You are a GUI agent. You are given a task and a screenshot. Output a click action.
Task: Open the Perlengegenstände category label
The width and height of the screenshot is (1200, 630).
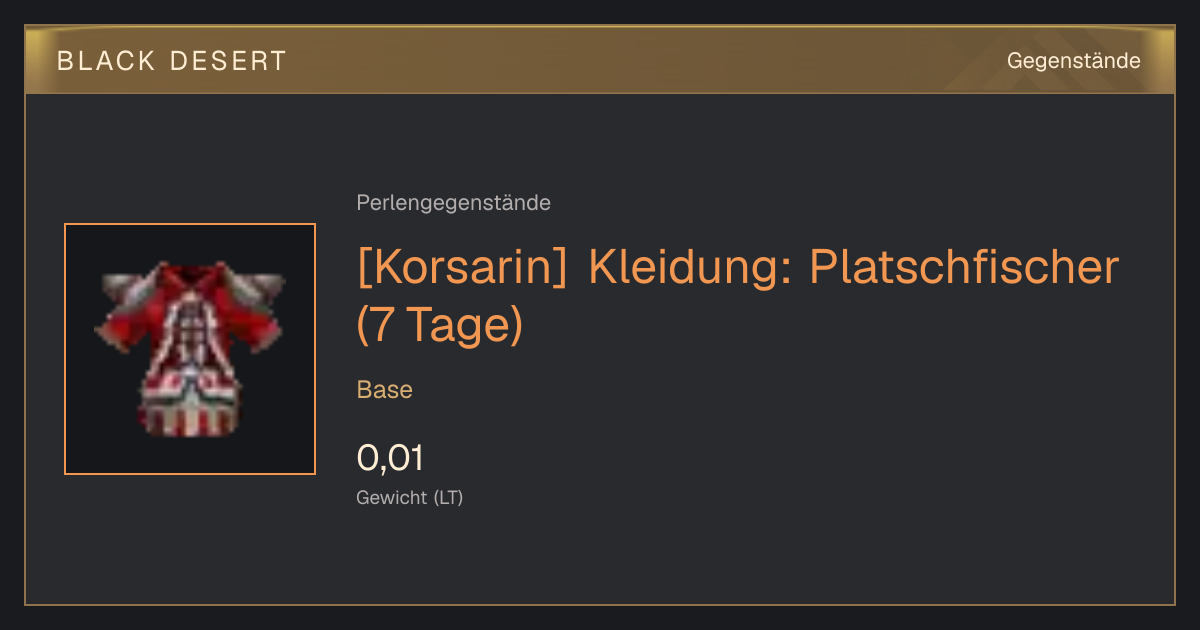point(453,203)
